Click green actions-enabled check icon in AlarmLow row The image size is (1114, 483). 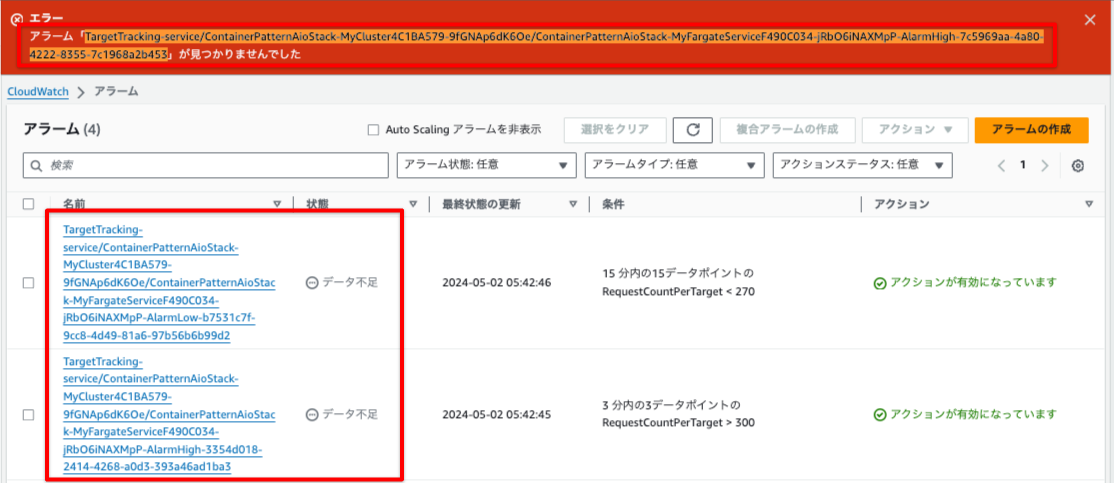pyautogui.click(x=880, y=283)
